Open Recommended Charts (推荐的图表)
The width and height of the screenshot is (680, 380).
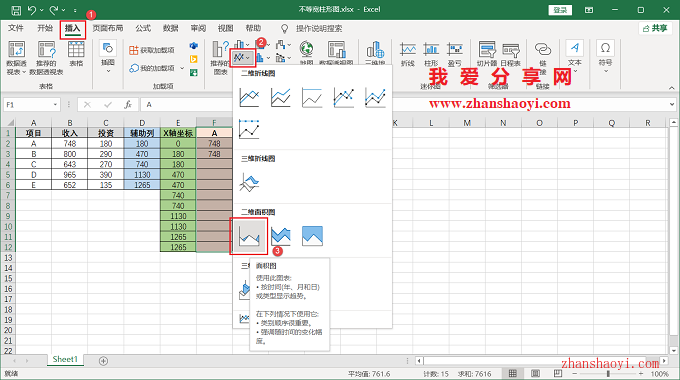pyautogui.click(x=220, y=57)
